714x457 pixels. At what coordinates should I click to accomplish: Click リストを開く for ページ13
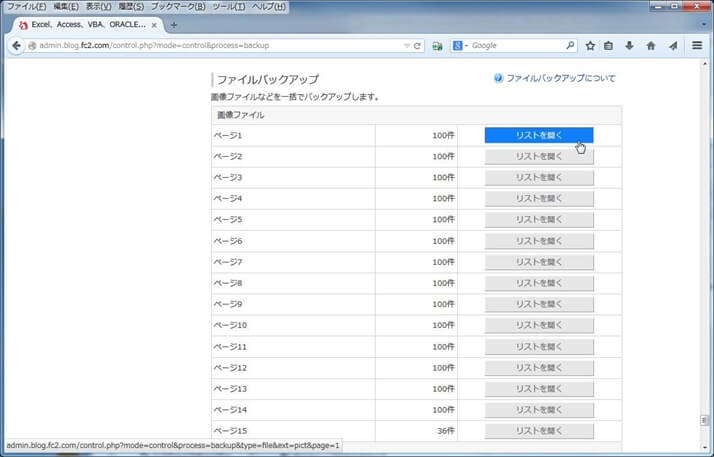(539, 389)
